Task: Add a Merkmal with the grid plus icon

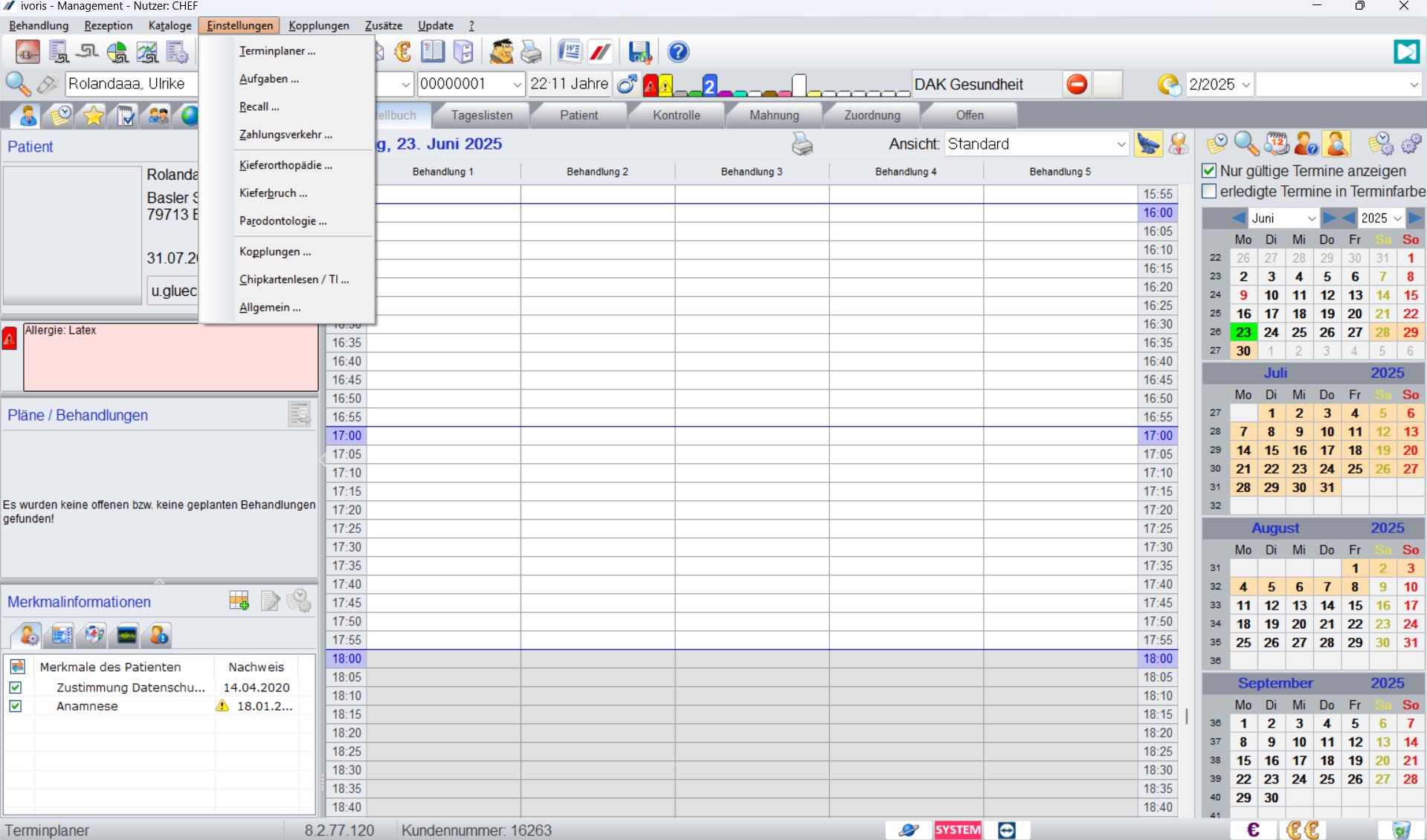Action: click(x=239, y=601)
